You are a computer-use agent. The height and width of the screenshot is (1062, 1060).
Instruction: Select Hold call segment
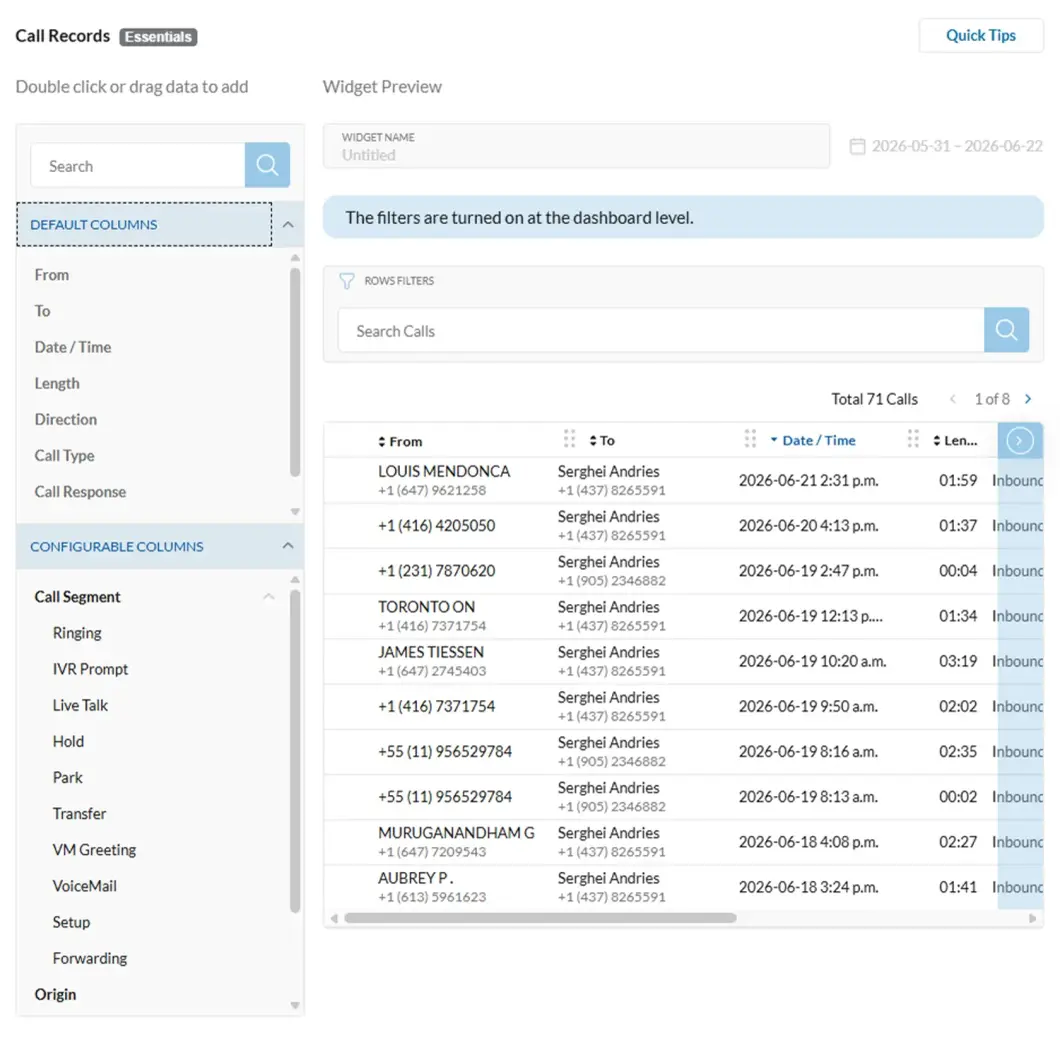coord(68,742)
